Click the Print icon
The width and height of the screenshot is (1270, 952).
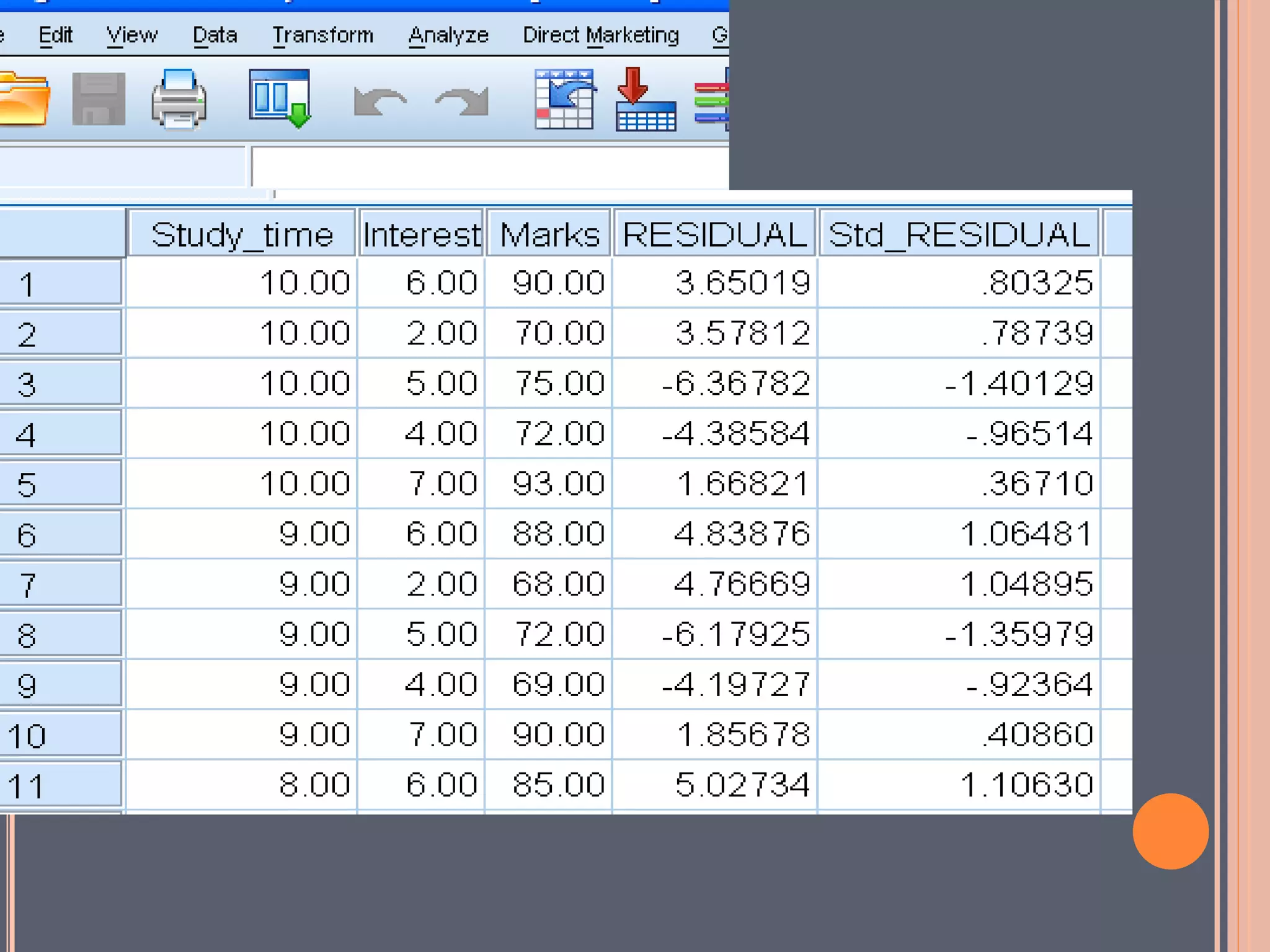[179, 99]
